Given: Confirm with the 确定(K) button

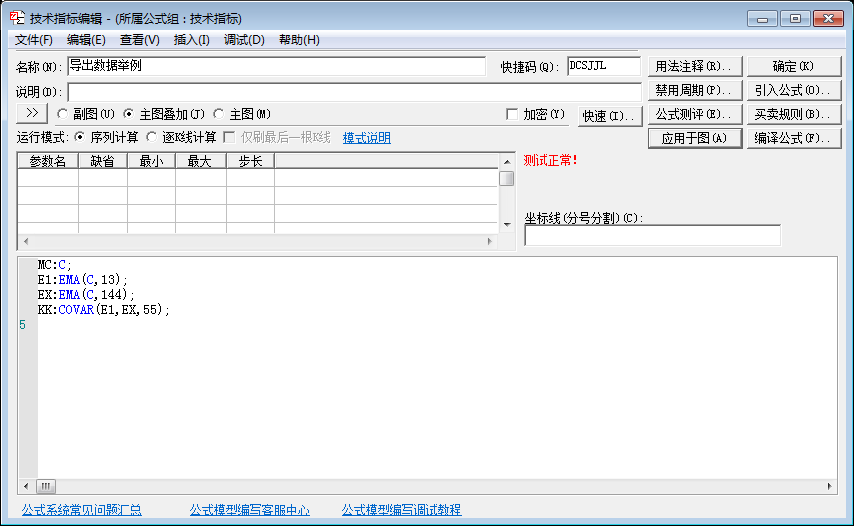Looking at the screenshot, I should click(x=794, y=66).
